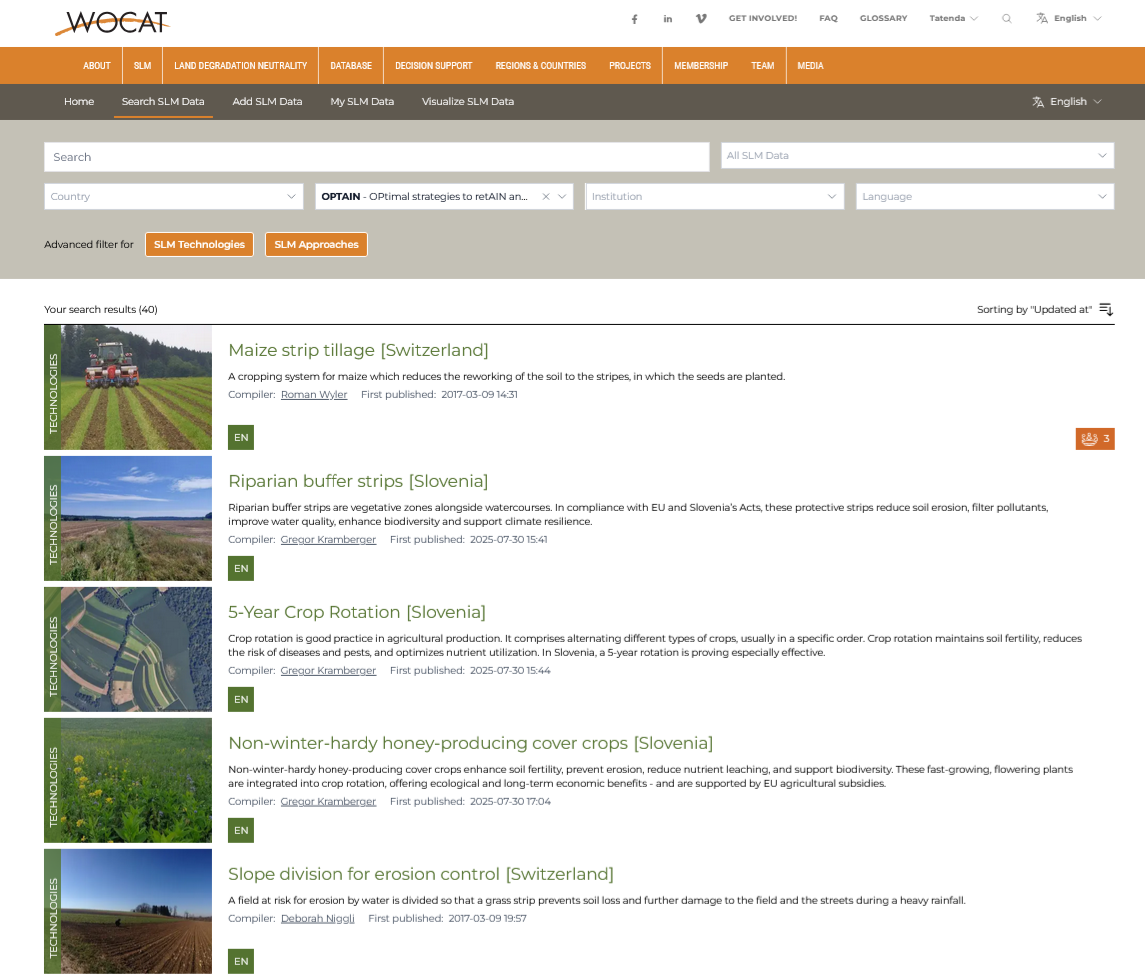Screen dimensions: 1145x978
Task: Click the WOCAT logo
Action: [112, 23]
